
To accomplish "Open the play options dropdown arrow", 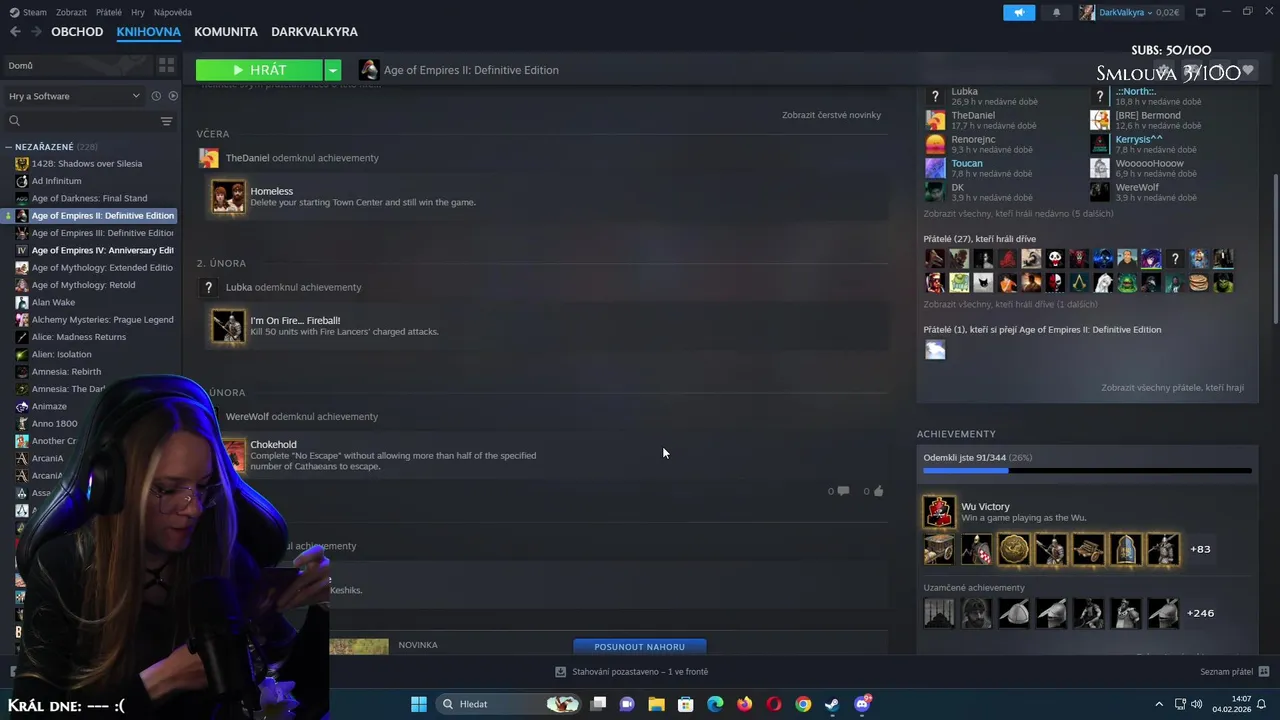I will [x=333, y=70].
